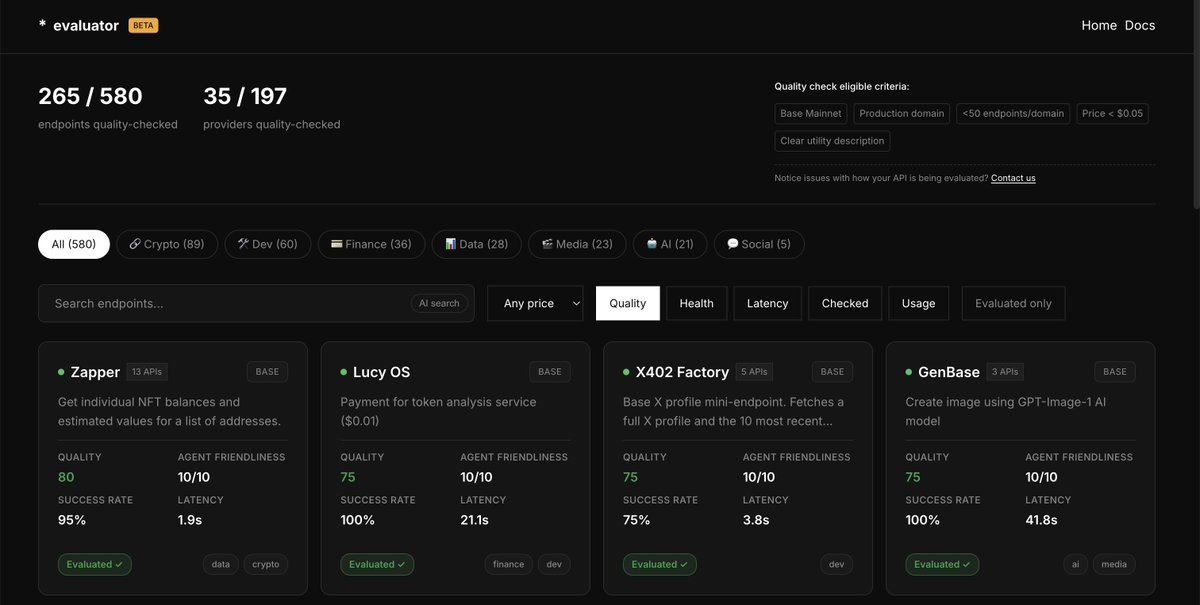Click the X402 Factory success rate 75%

pyautogui.click(x=637, y=520)
